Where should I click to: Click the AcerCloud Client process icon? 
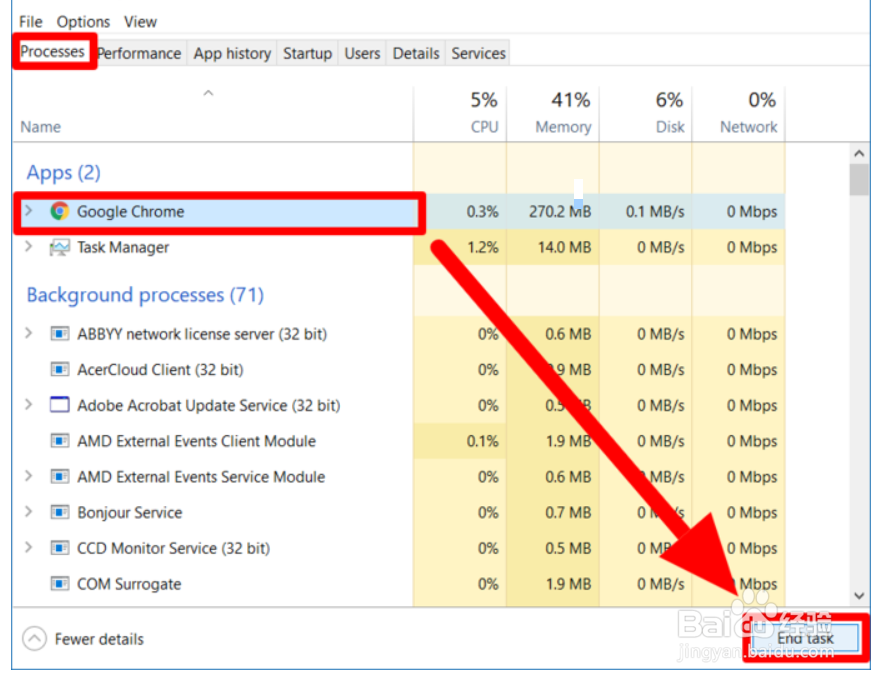[60, 370]
